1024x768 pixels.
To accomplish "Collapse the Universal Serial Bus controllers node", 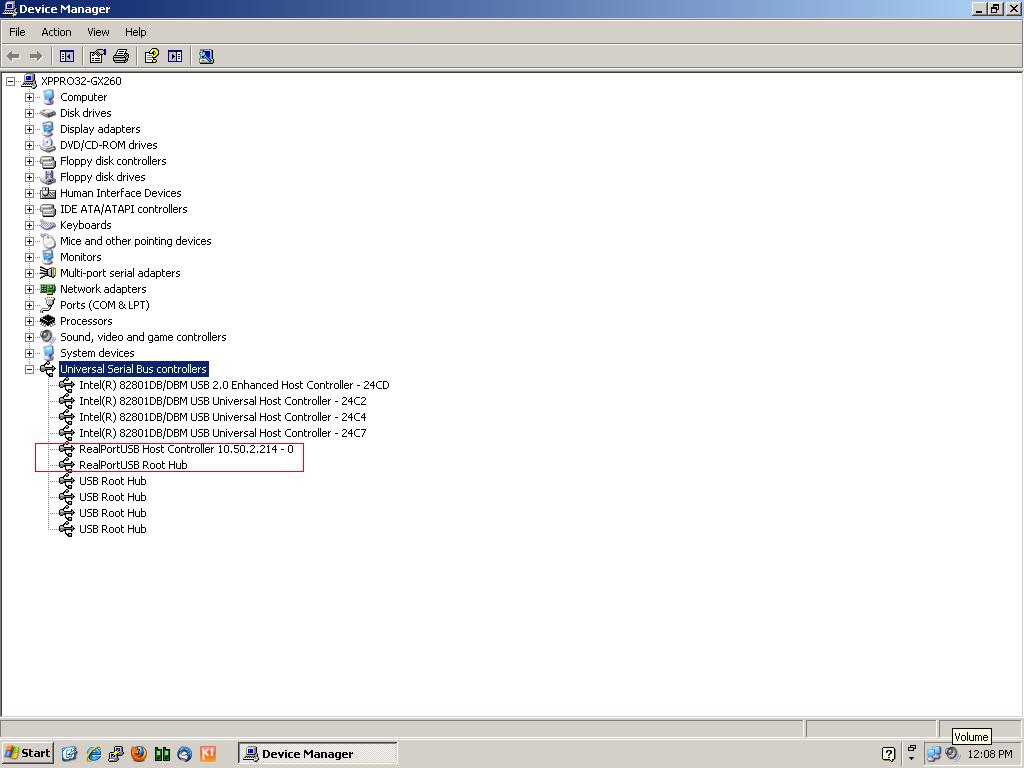I will (x=30, y=369).
